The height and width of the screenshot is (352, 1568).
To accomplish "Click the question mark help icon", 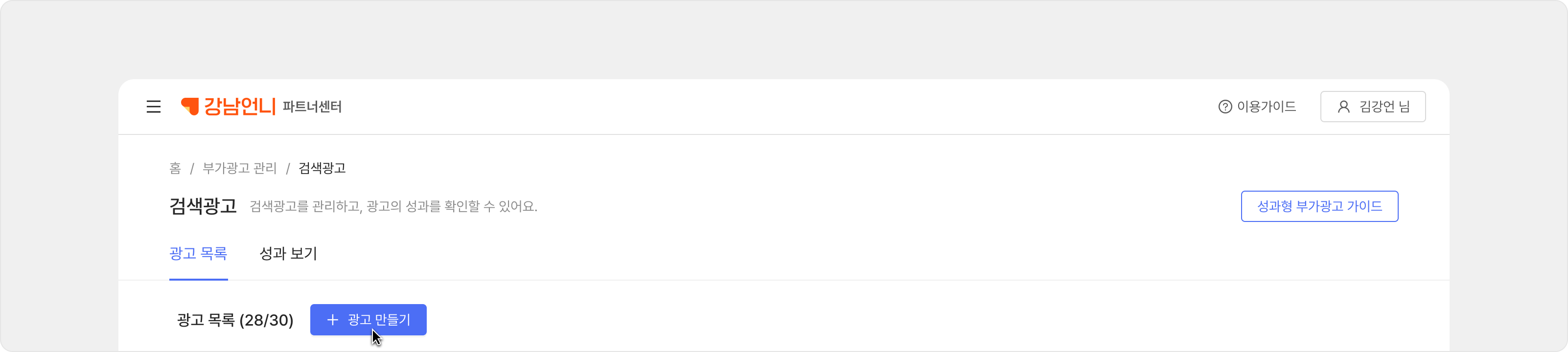I will coord(1225,107).
